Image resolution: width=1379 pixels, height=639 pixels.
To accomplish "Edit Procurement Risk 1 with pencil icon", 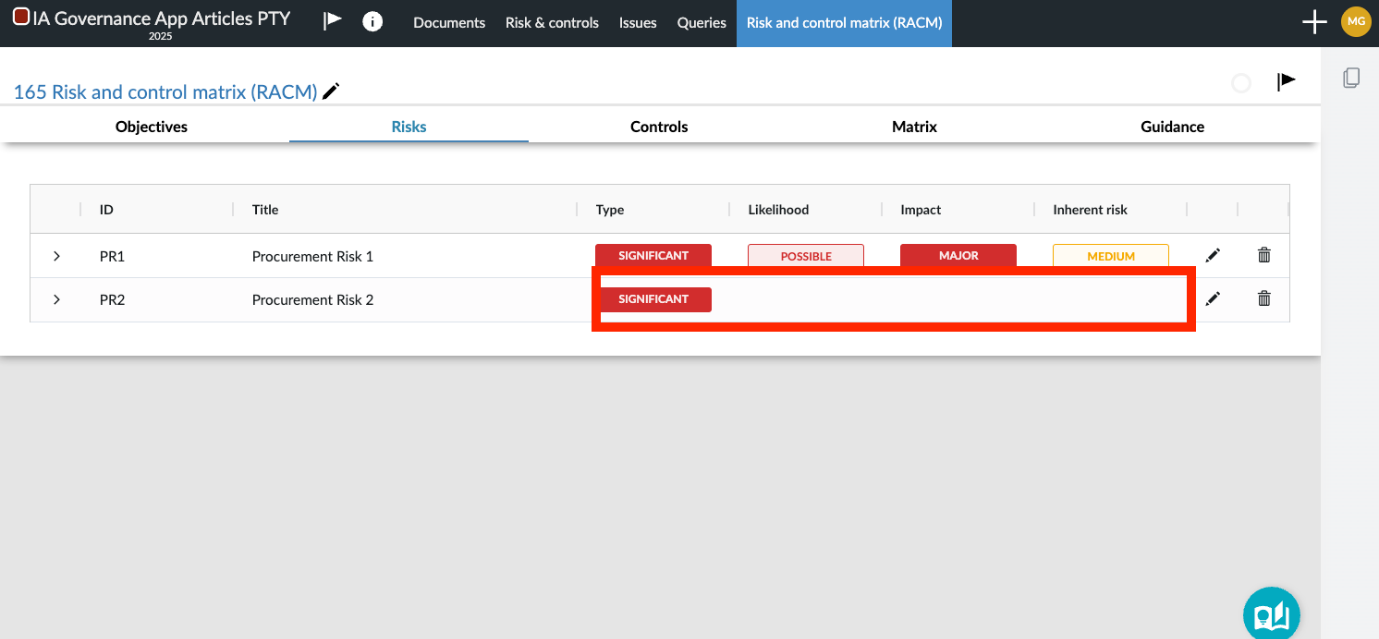I will [x=1213, y=256].
